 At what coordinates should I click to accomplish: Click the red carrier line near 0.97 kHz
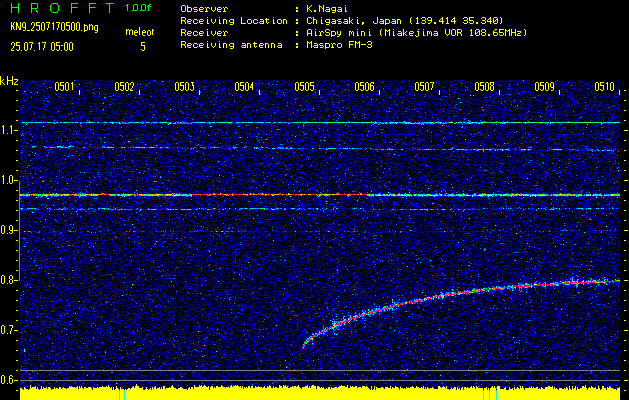click(x=320, y=195)
